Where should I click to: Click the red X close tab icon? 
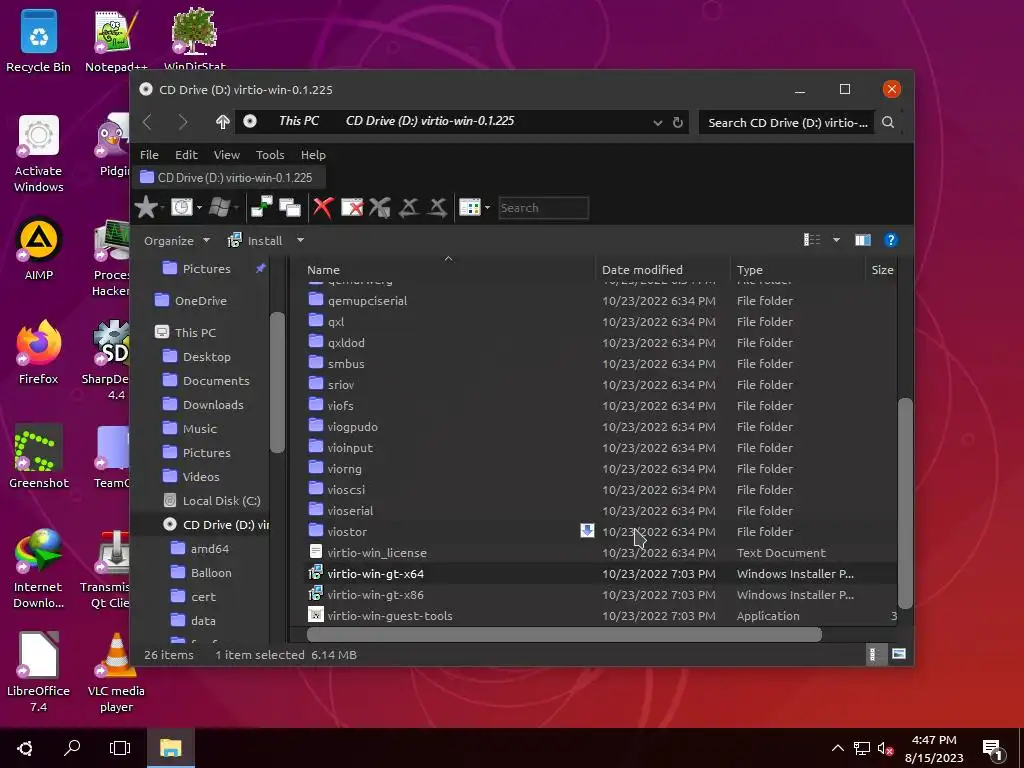(323, 208)
